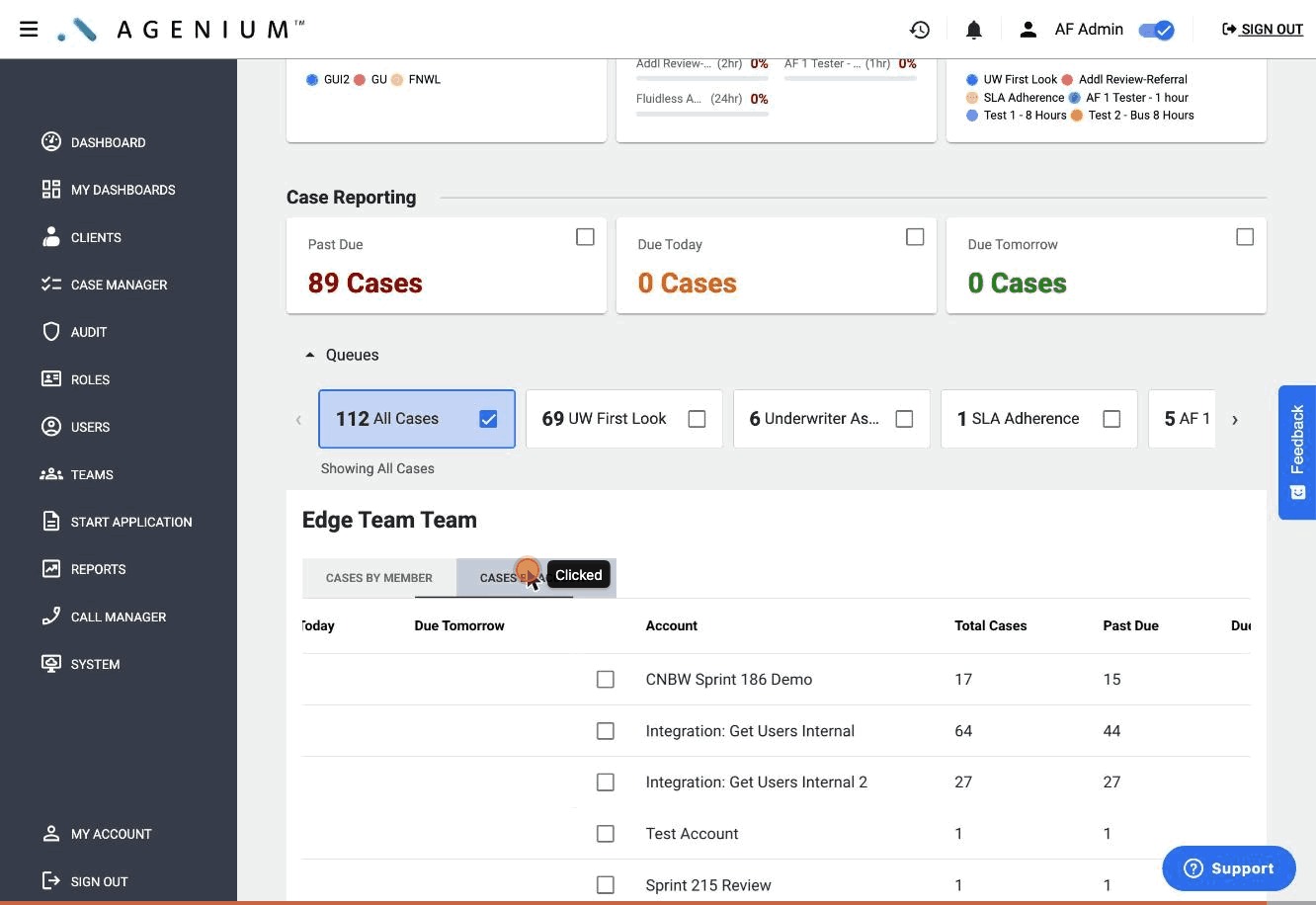Select the Test Account row checkbox
The width and height of the screenshot is (1316, 905).
606,834
